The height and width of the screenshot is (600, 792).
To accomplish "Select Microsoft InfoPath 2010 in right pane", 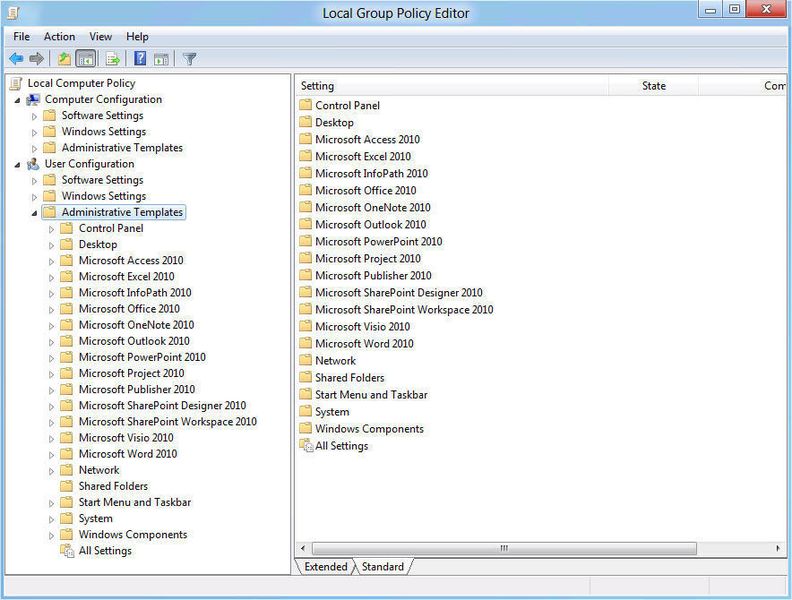I will [x=371, y=173].
